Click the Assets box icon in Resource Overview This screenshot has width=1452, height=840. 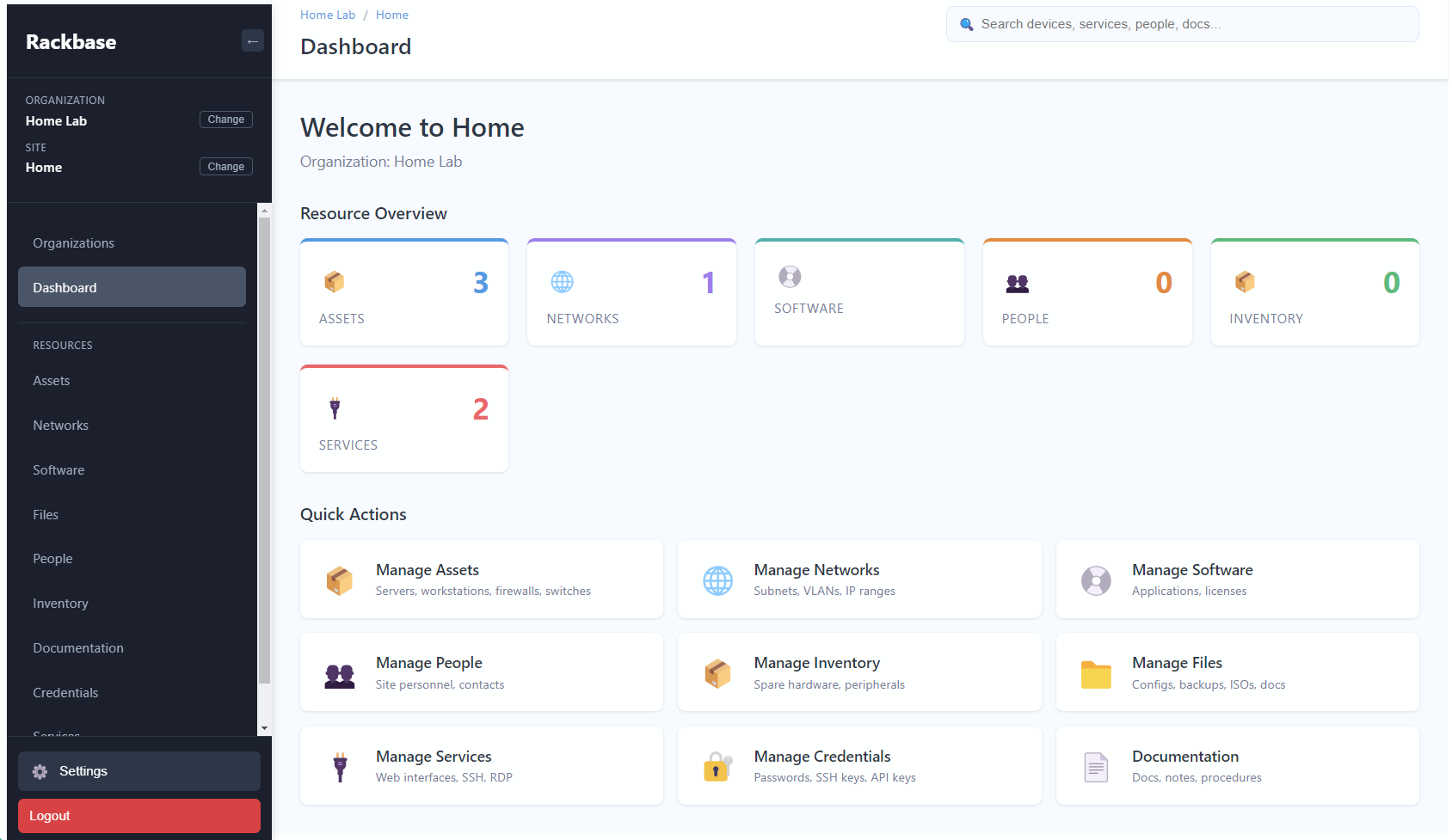pyautogui.click(x=335, y=282)
